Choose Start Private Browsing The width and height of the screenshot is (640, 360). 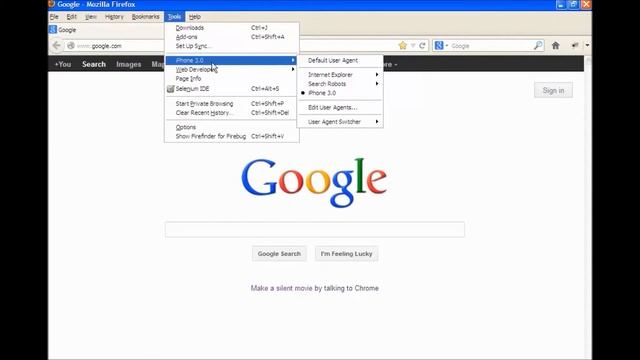click(x=231, y=104)
